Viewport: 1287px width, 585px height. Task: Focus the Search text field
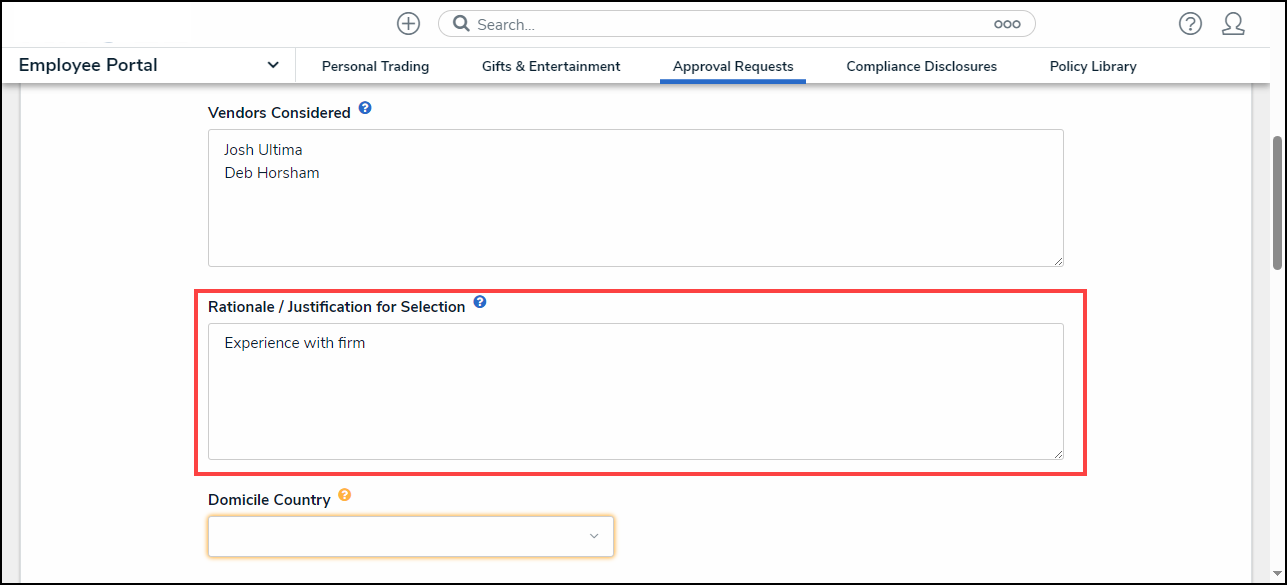[x=730, y=24]
